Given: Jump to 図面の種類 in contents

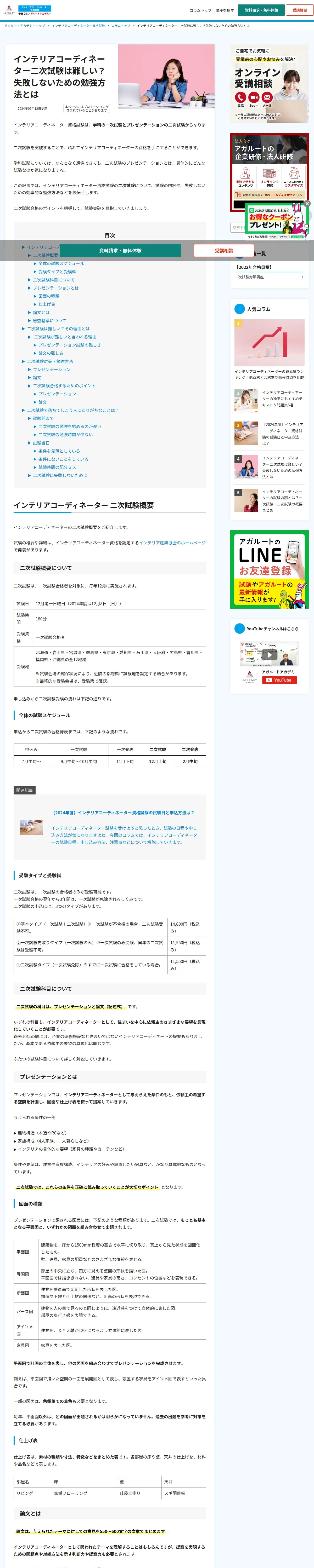Looking at the screenshot, I should (x=49, y=296).
